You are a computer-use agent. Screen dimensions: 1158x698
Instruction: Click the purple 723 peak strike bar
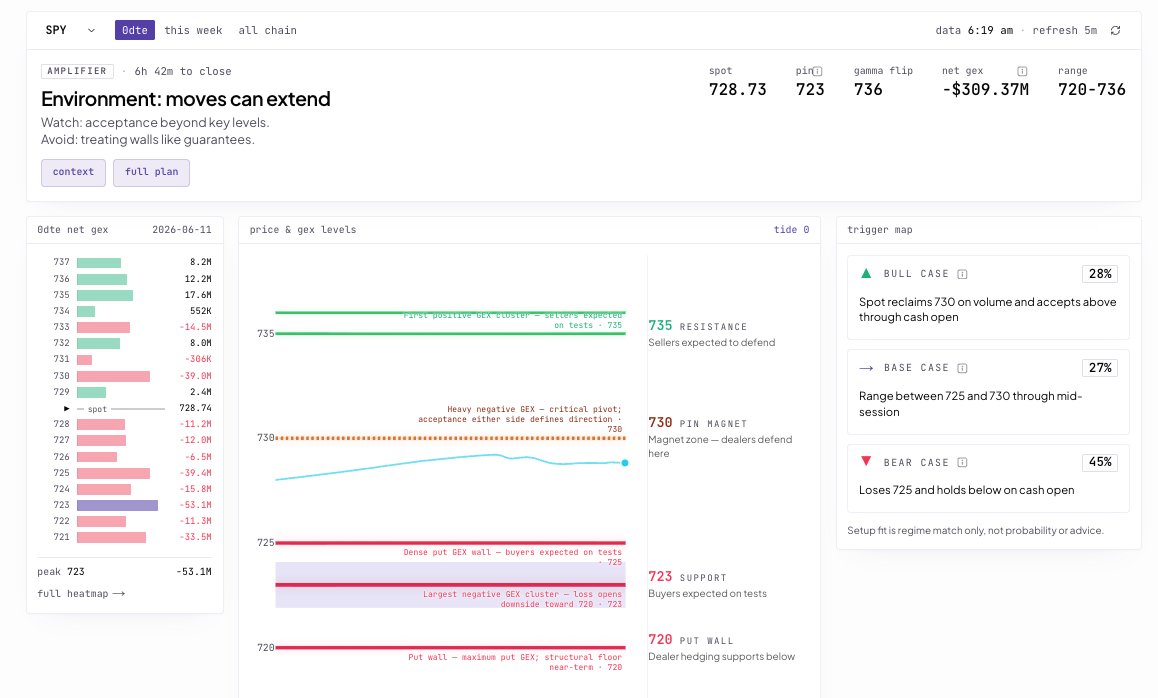click(117, 505)
